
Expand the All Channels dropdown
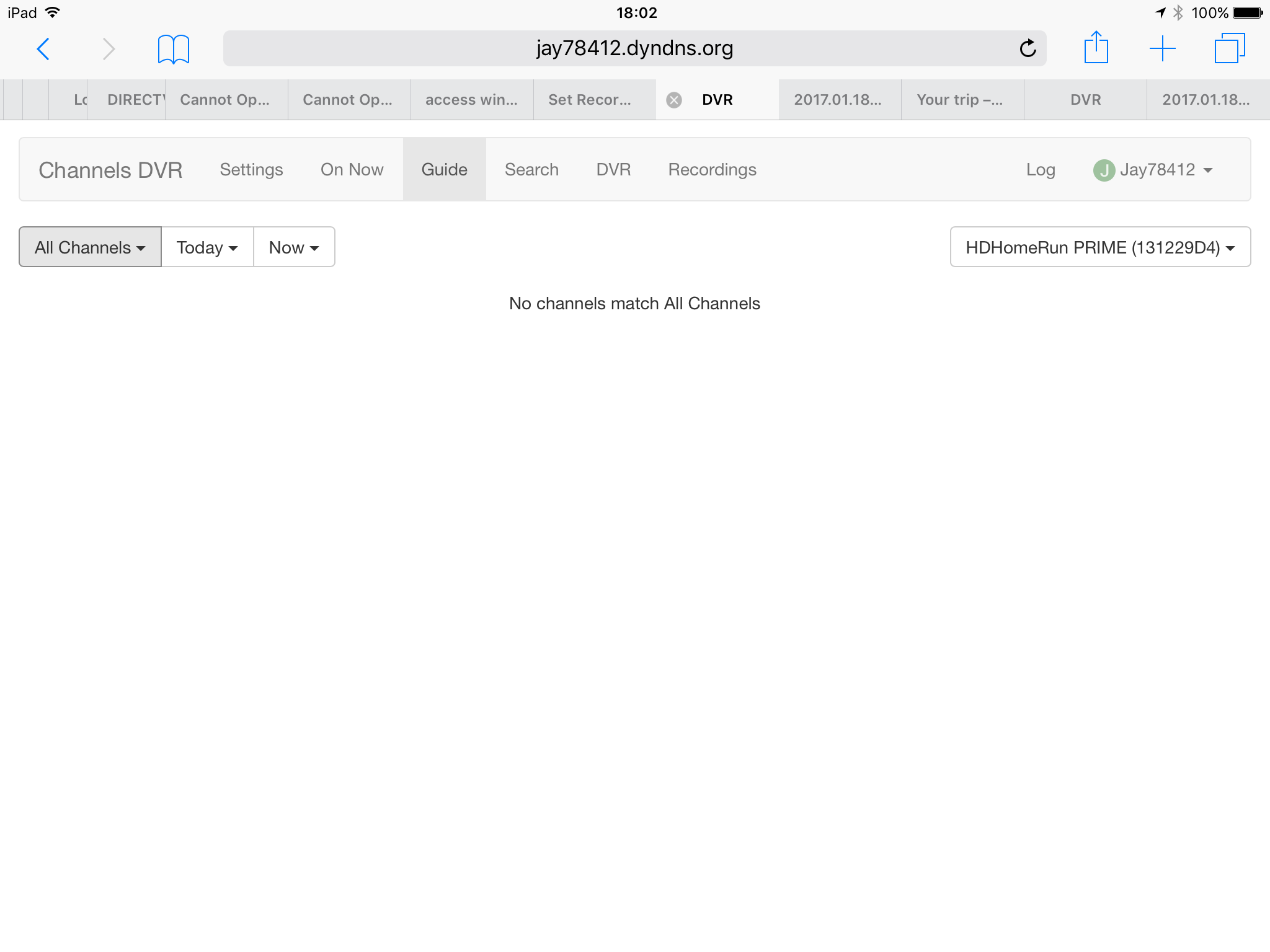[90, 247]
